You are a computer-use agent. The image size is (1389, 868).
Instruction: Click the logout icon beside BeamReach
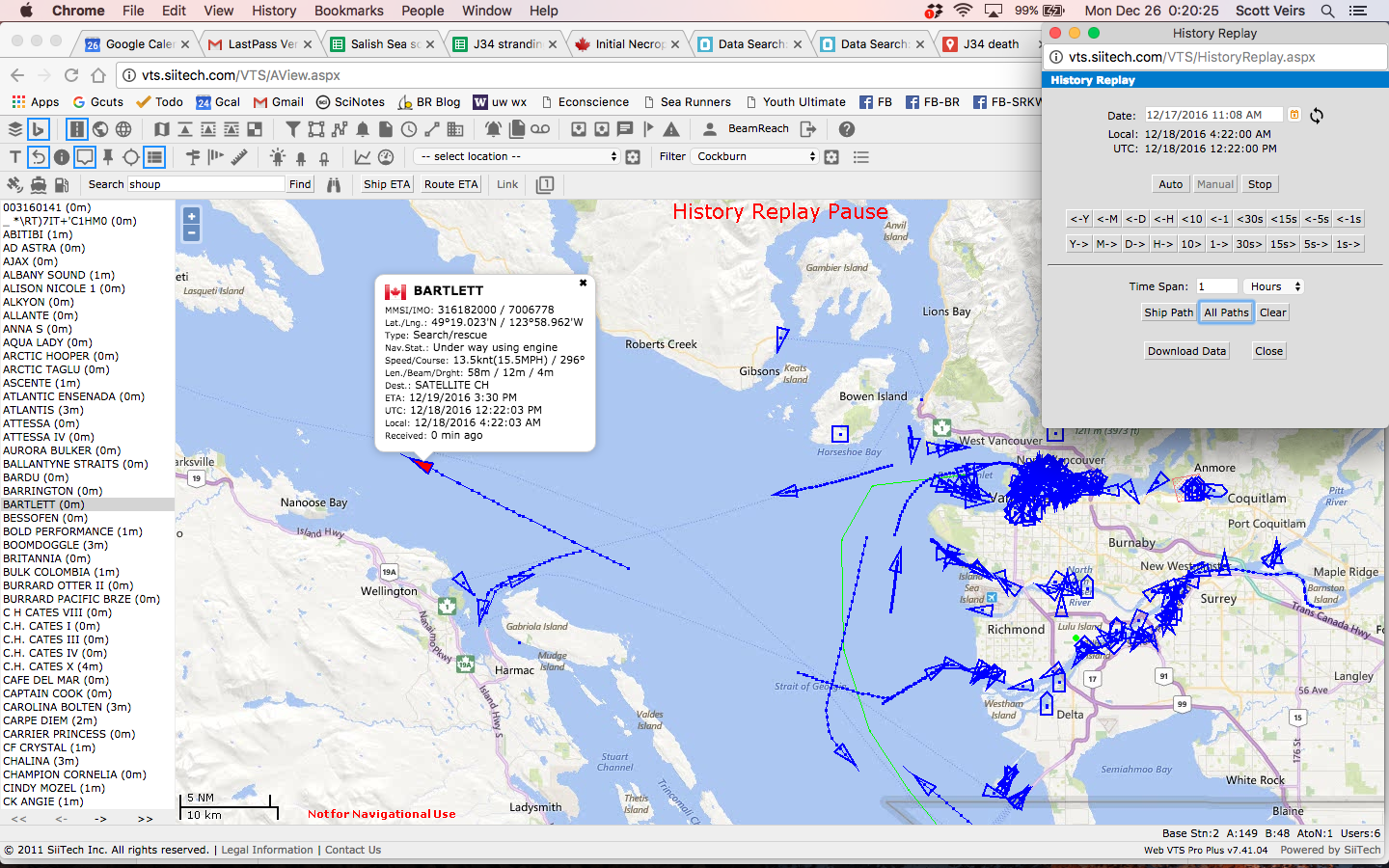[x=808, y=129]
